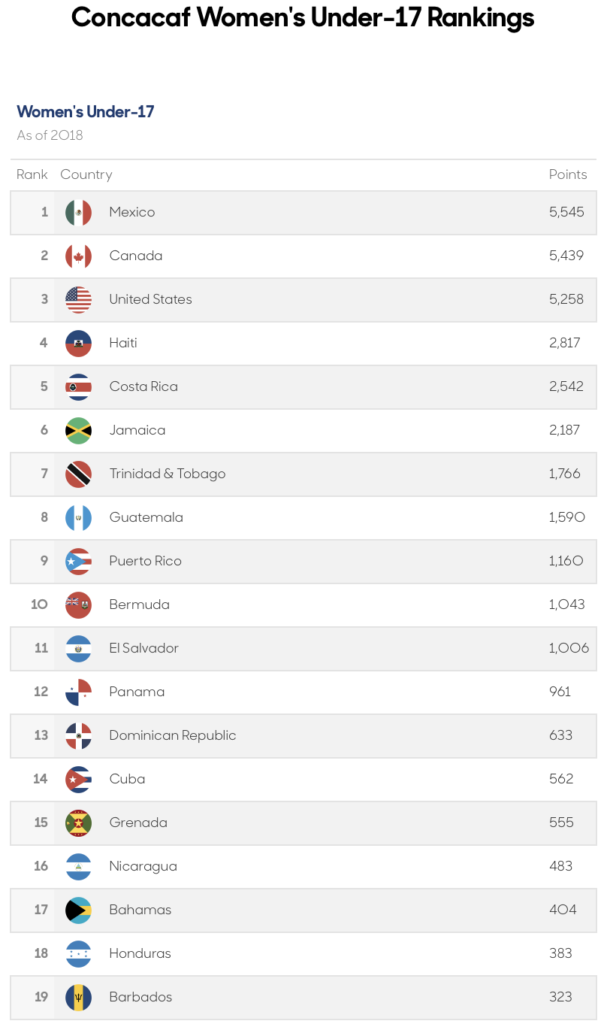Select the Costa Rica country name

coord(143,387)
